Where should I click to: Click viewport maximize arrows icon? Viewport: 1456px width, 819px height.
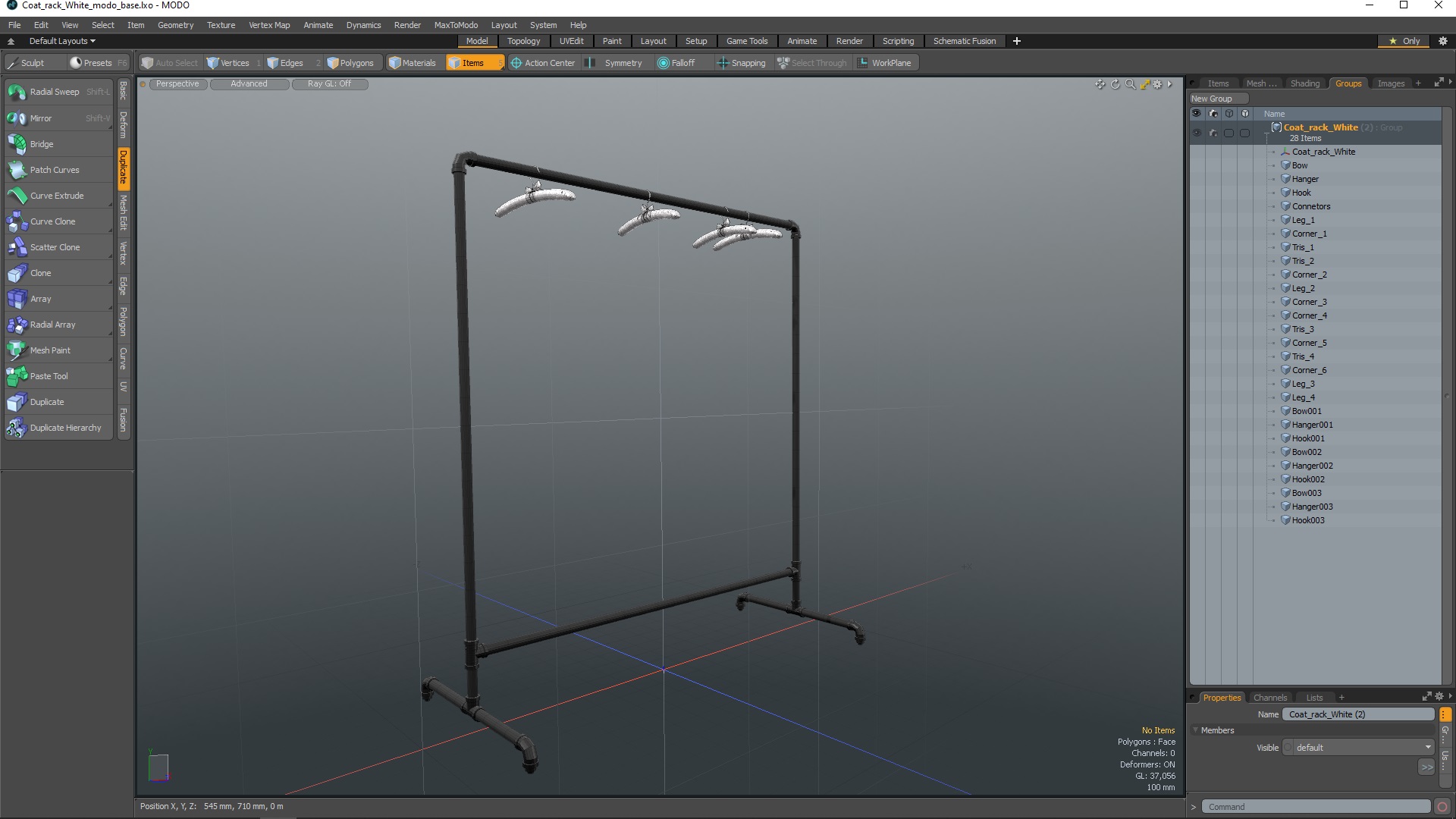pos(1145,84)
